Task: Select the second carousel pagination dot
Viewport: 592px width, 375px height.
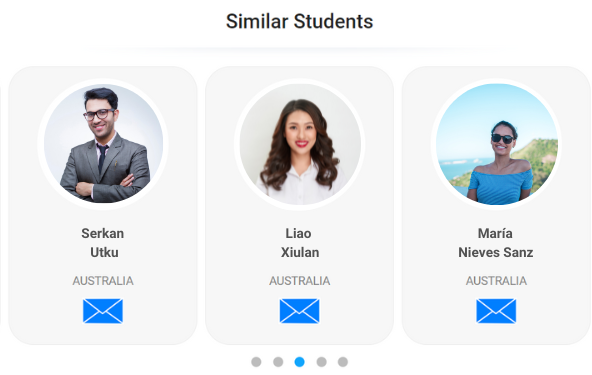Action: coord(278,362)
